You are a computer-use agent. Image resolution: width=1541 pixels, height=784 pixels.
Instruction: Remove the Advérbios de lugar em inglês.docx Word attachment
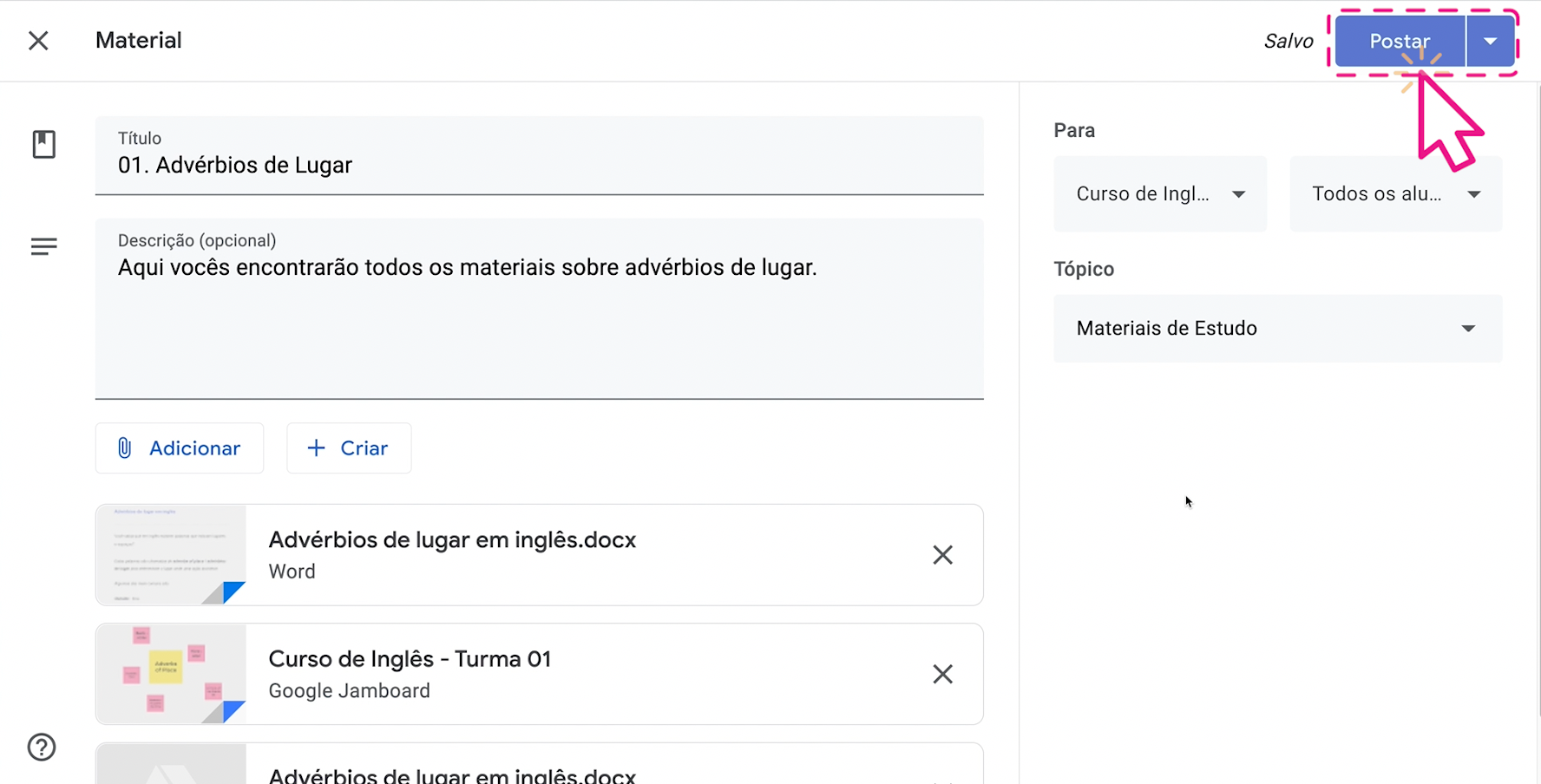(x=942, y=555)
